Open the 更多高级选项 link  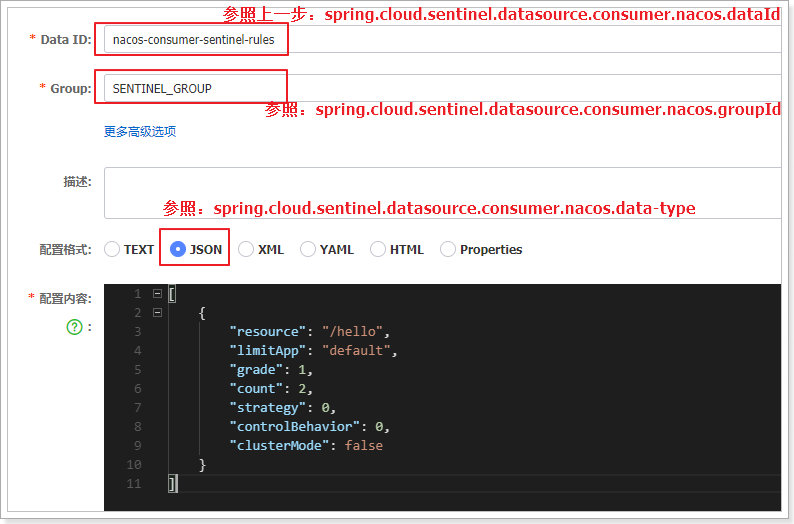[140, 132]
